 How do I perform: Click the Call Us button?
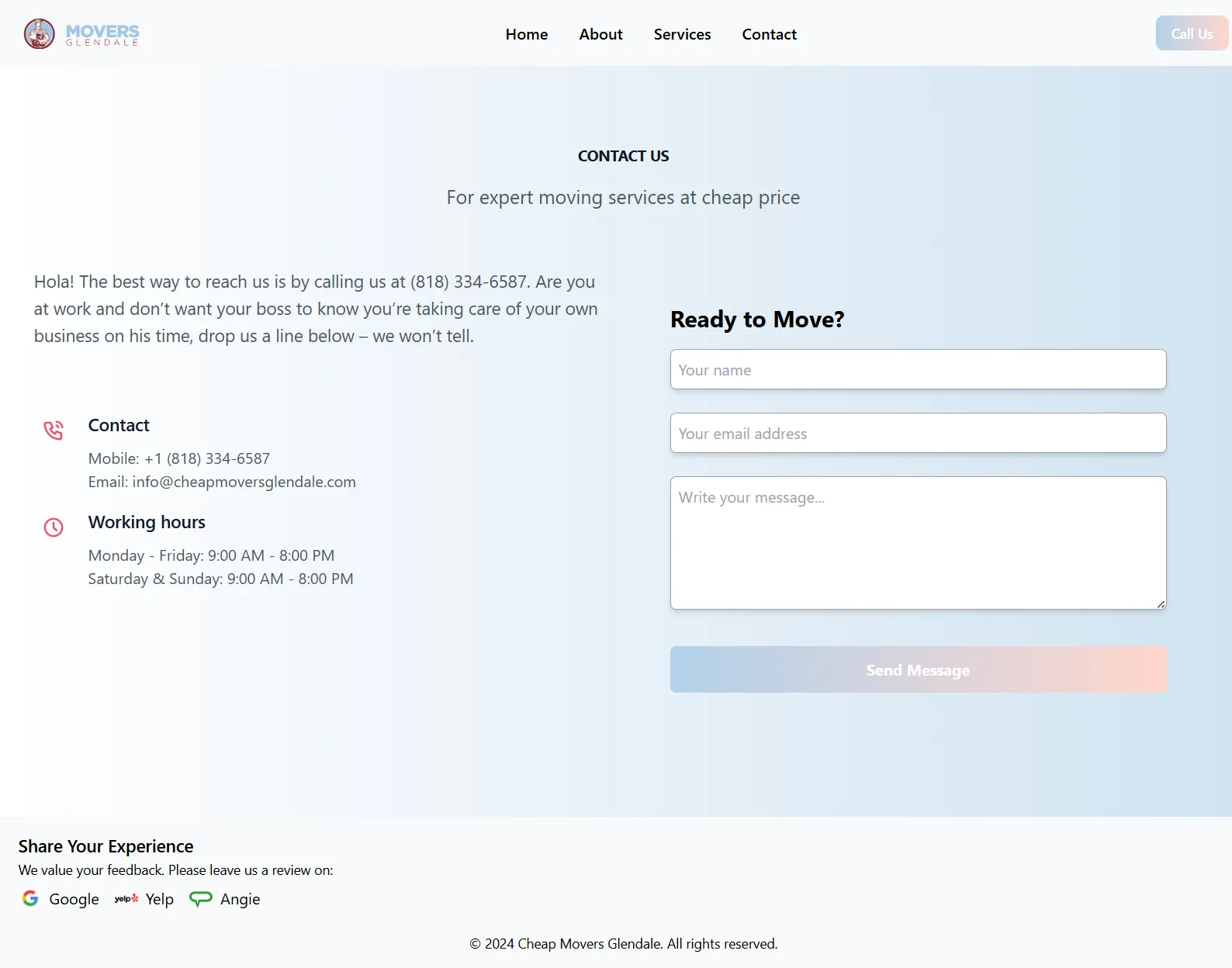tap(1192, 33)
